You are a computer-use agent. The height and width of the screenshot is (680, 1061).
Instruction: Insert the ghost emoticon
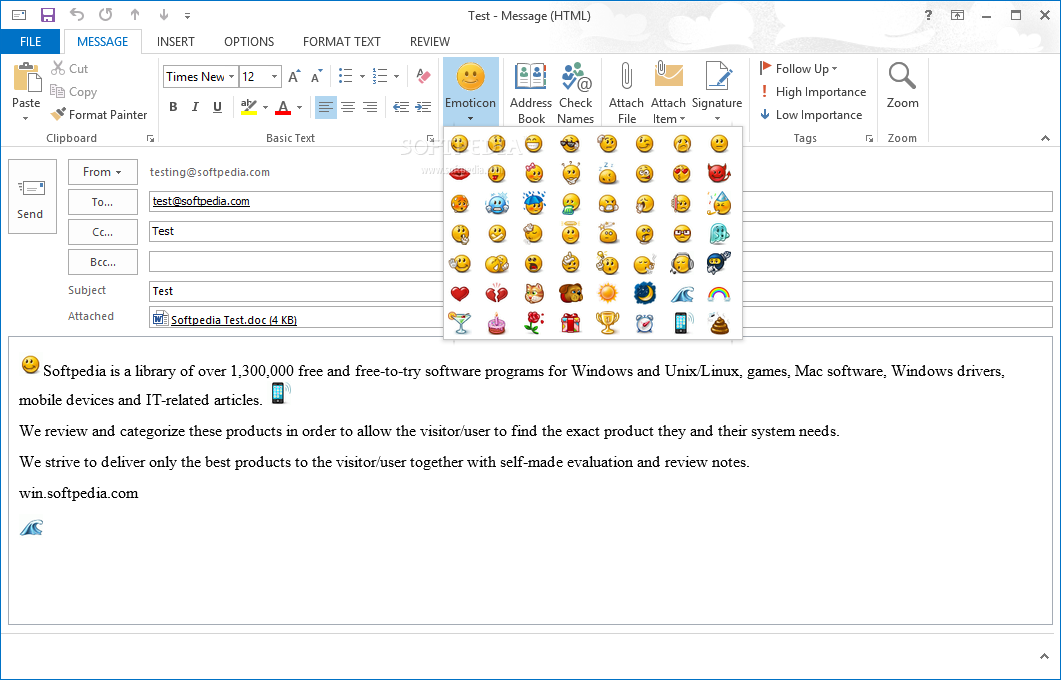[x=719, y=233]
